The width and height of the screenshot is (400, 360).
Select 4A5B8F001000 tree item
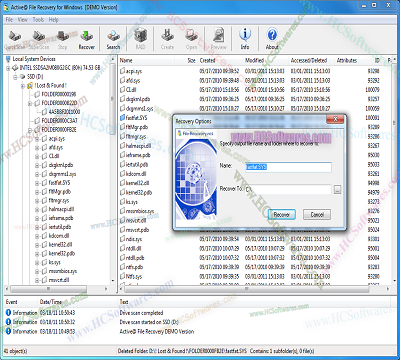[x=64, y=112]
